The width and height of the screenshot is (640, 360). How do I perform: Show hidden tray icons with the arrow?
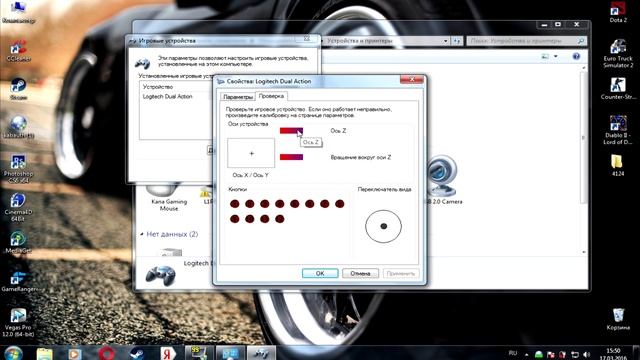point(527,355)
